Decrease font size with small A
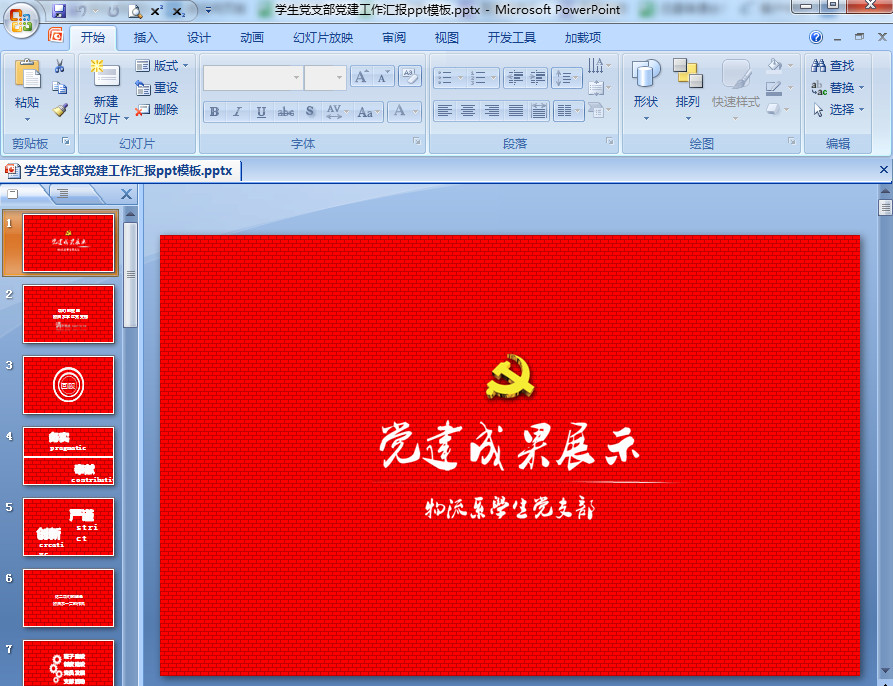 (x=383, y=77)
